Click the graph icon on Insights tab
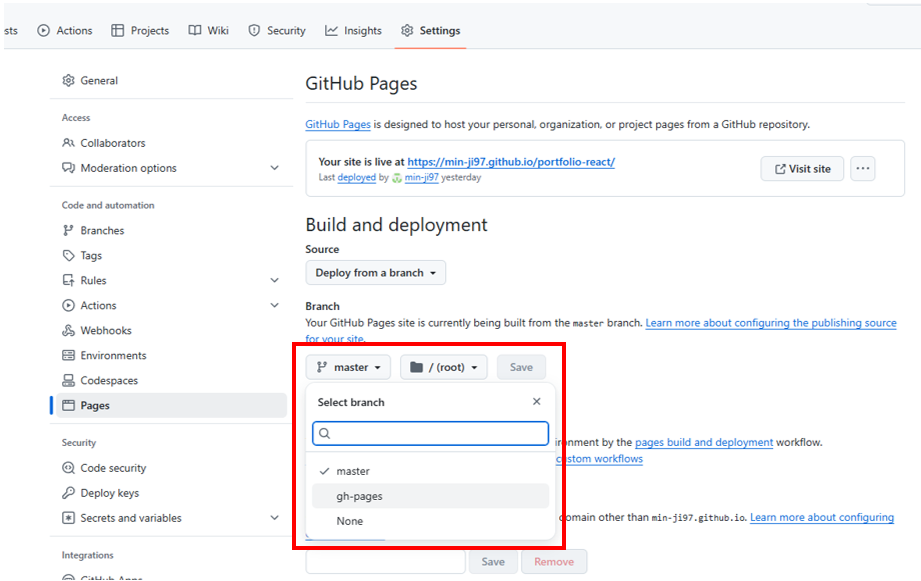The image size is (921, 581). 331,31
